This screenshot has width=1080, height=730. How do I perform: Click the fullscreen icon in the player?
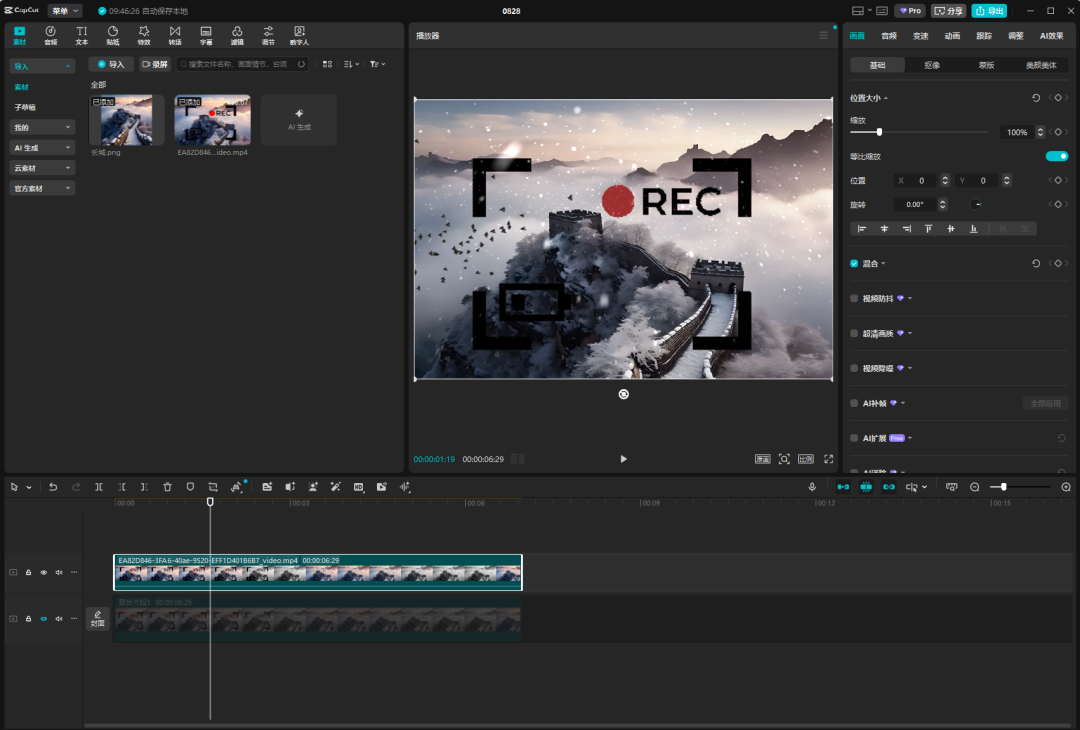(x=828, y=459)
